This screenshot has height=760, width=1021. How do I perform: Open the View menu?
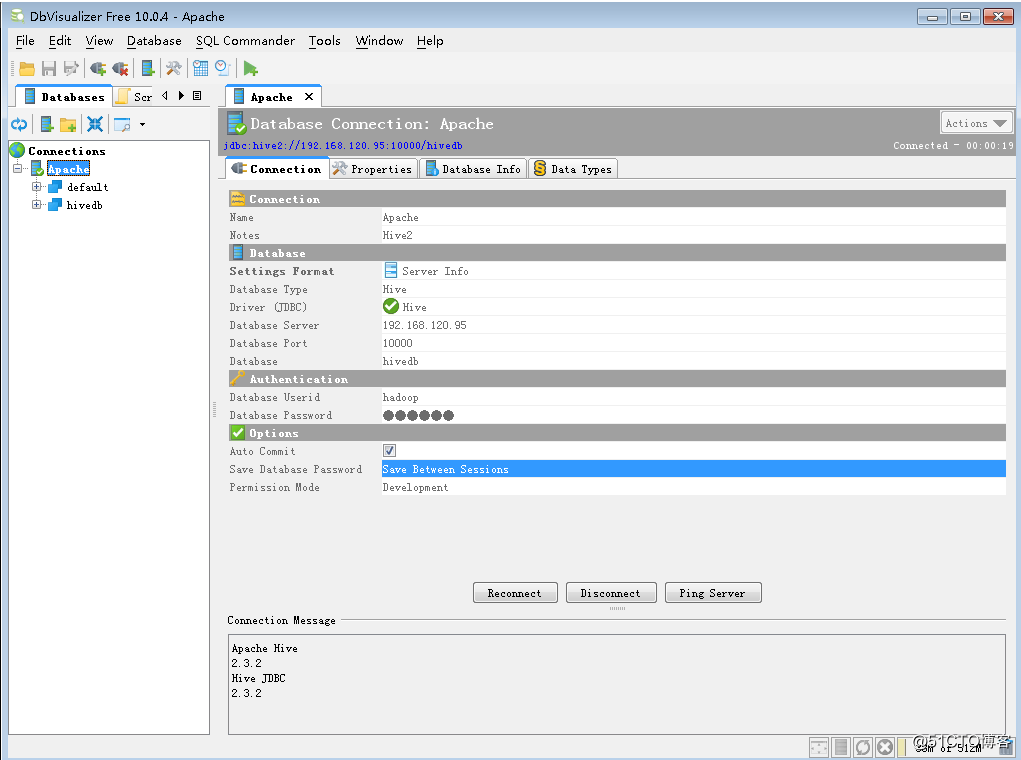click(99, 40)
